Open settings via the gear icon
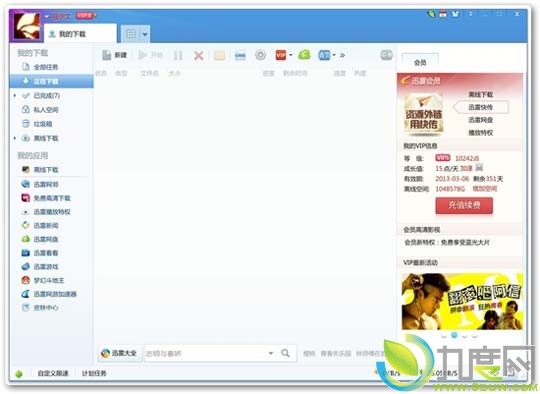The image size is (540, 394). pos(261,55)
